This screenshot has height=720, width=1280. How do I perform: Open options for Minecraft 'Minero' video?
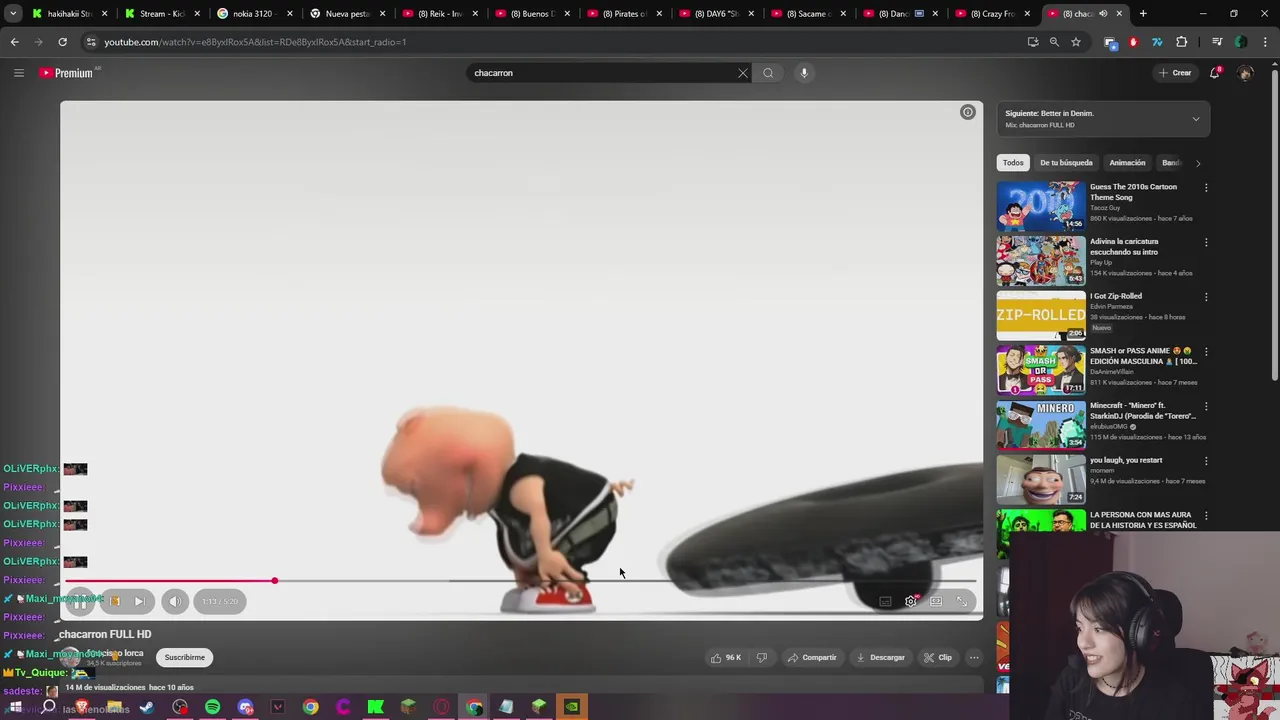click(1206, 407)
